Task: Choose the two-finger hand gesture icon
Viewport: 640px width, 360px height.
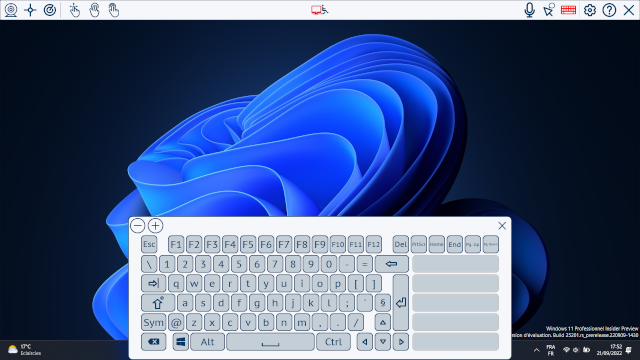Action: tap(94, 10)
